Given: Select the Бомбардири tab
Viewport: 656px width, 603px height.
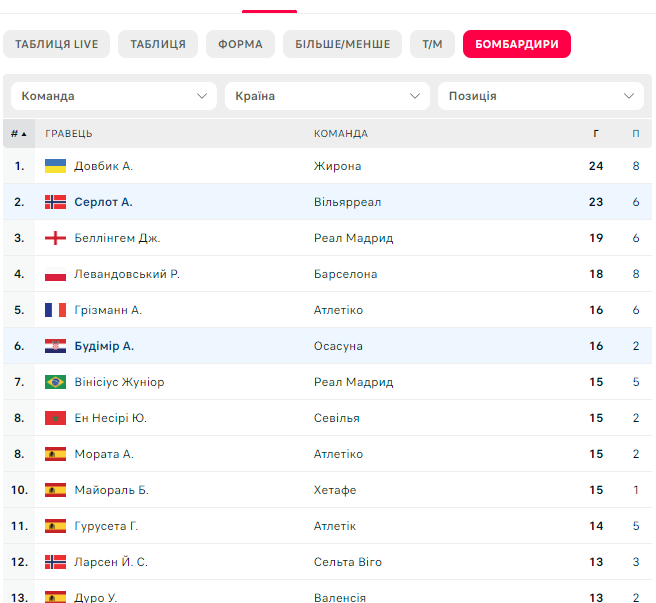Looking at the screenshot, I should click(517, 44).
